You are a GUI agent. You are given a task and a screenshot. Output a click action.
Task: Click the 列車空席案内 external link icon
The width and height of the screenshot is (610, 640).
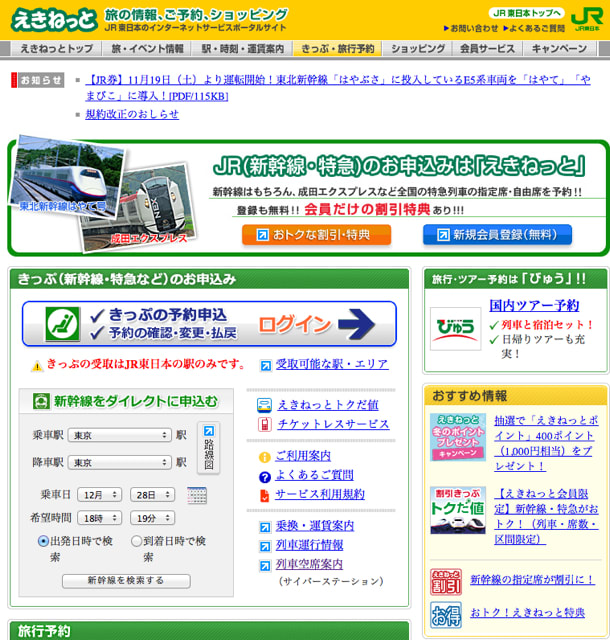(265, 565)
